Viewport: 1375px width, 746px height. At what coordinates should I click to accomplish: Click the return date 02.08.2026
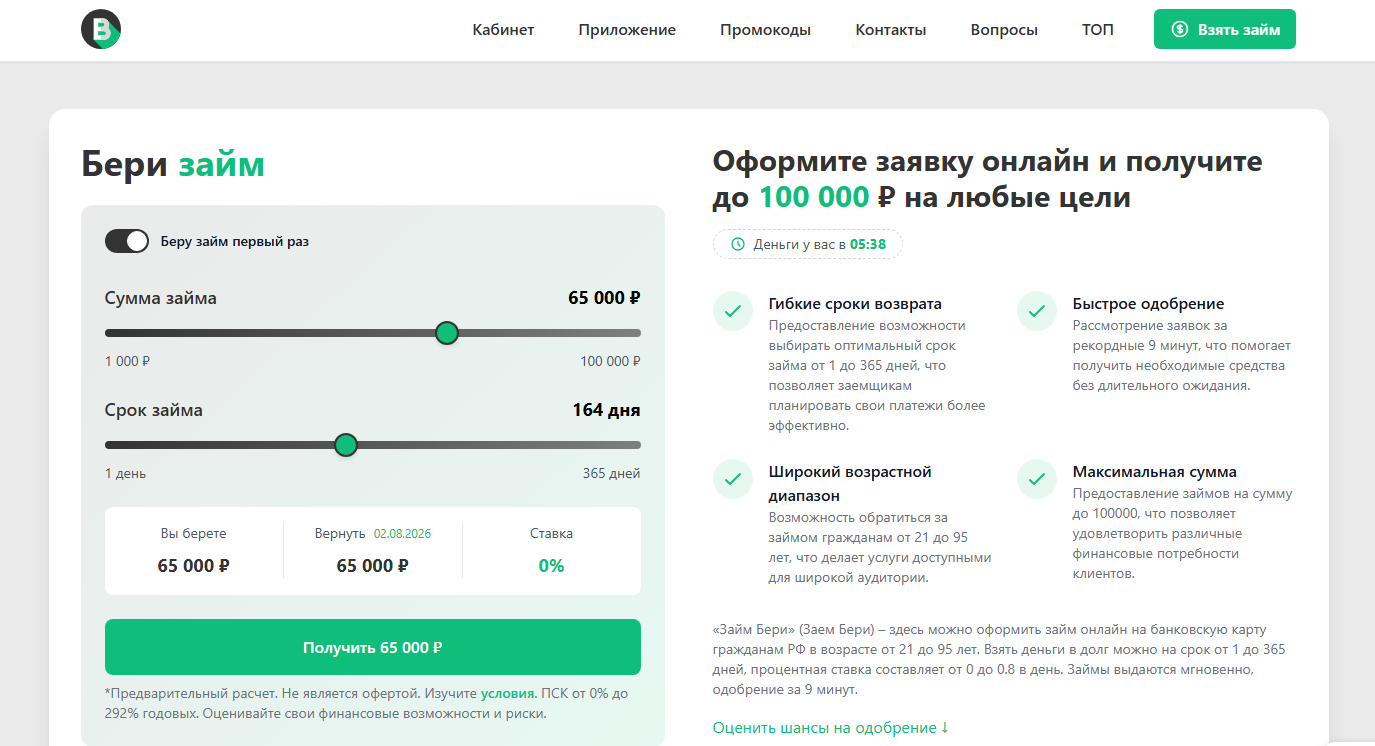point(402,534)
